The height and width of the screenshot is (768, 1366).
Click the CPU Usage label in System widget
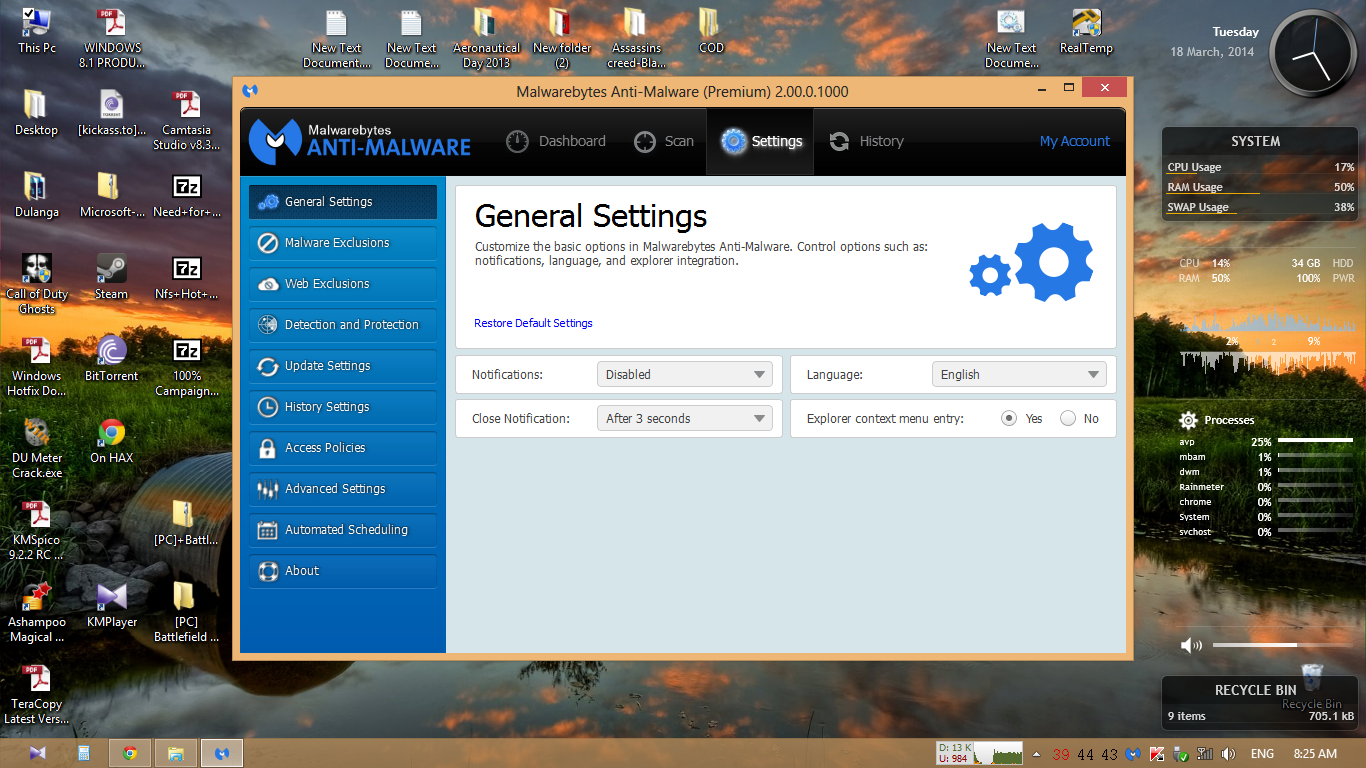1194,167
